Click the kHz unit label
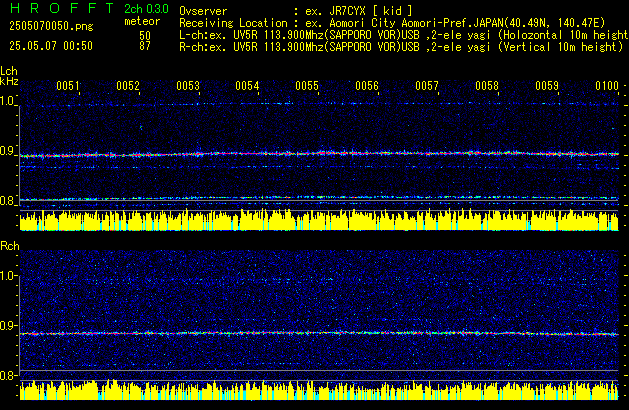629x410 pixels. (9, 81)
